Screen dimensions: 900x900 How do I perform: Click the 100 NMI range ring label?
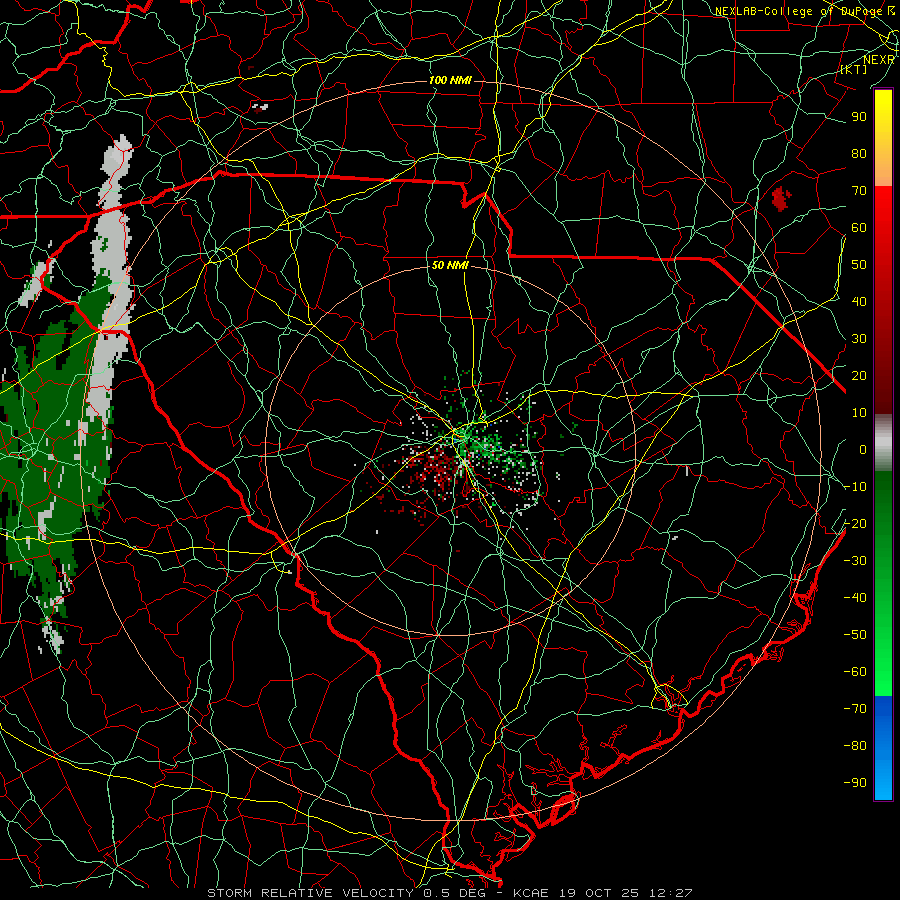click(450, 80)
